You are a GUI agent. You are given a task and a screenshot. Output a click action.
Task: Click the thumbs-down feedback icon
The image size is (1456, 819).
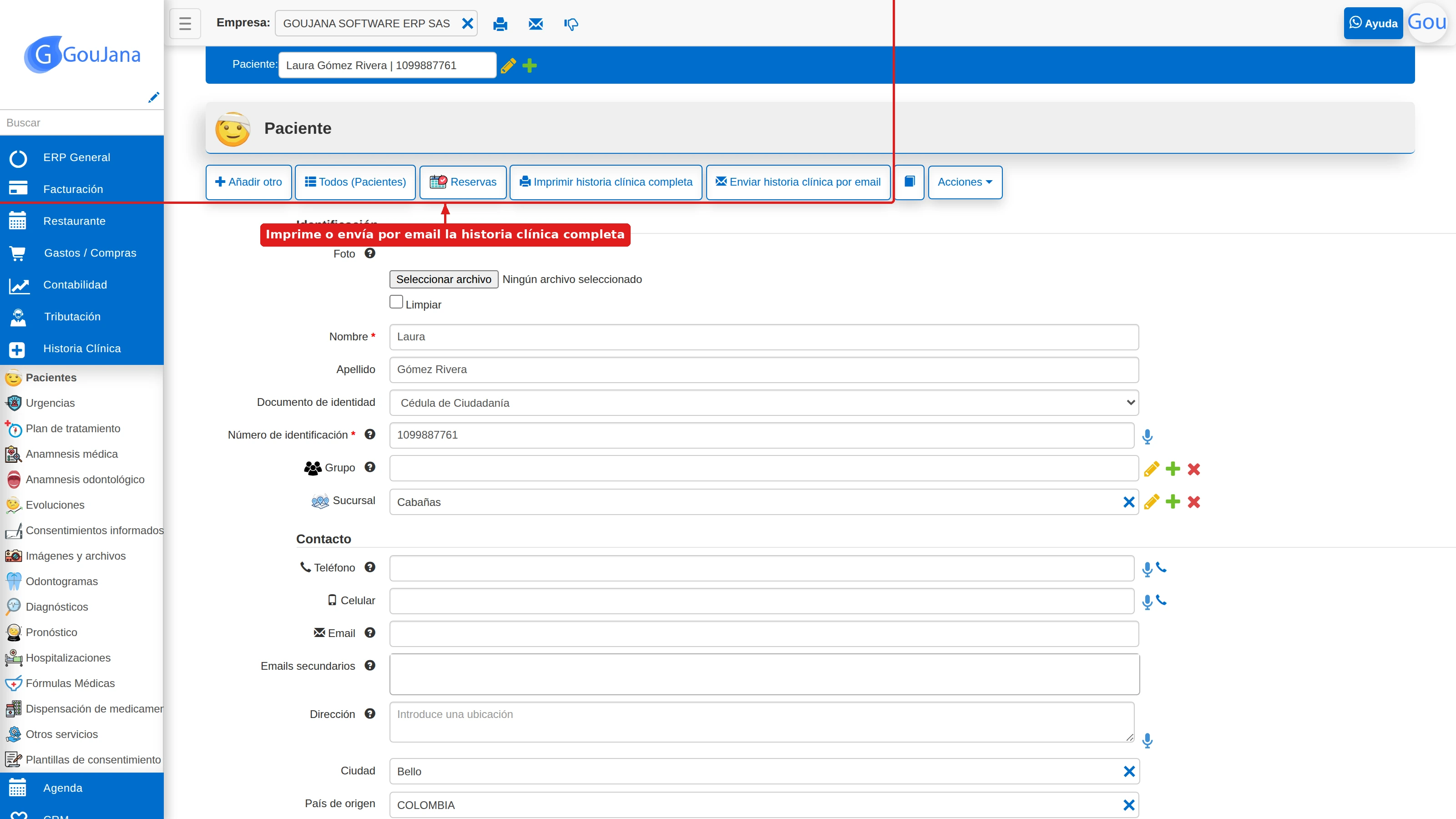(x=571, y=24)
